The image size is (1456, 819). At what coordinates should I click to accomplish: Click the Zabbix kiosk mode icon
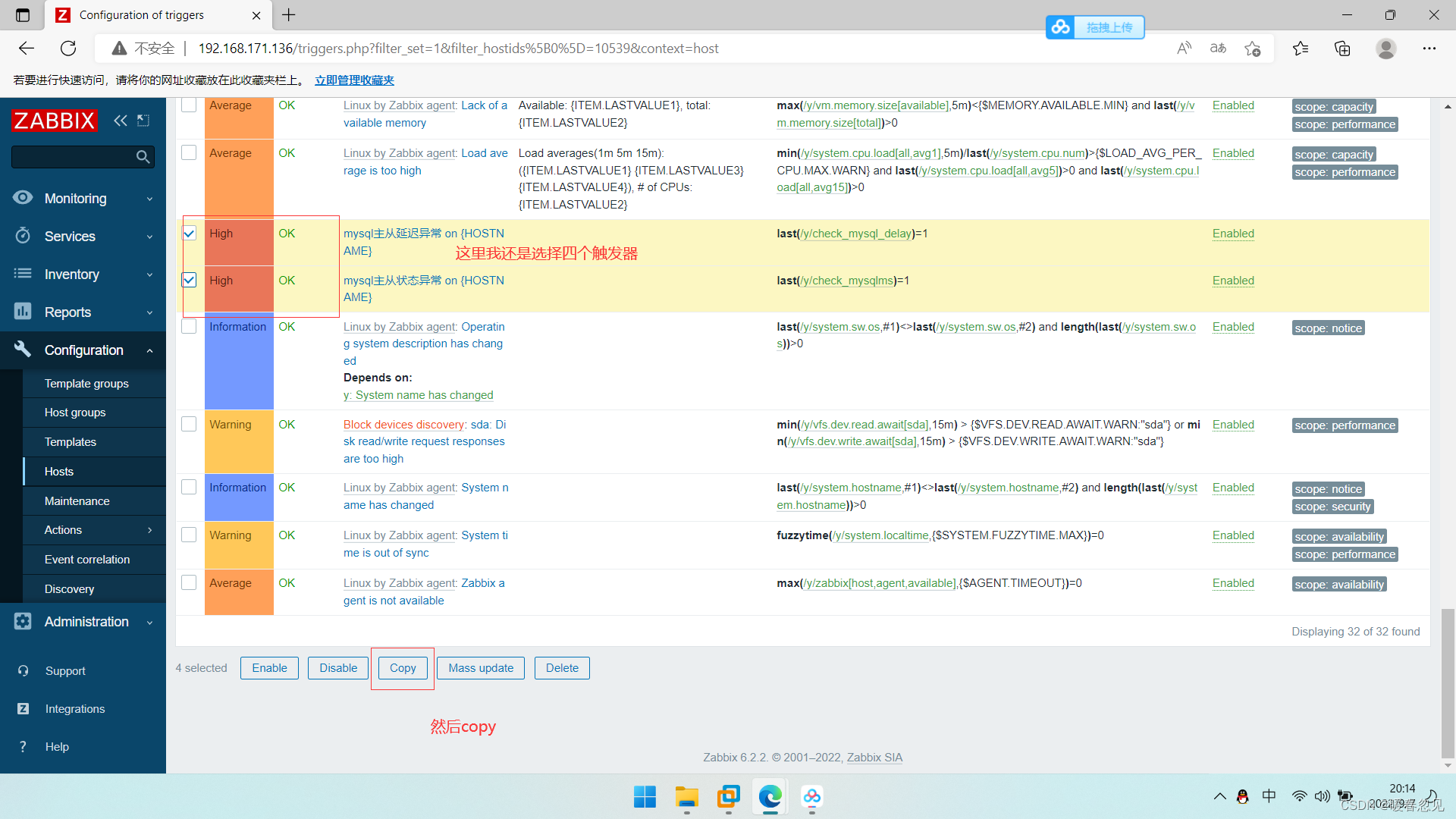point(143,120)
